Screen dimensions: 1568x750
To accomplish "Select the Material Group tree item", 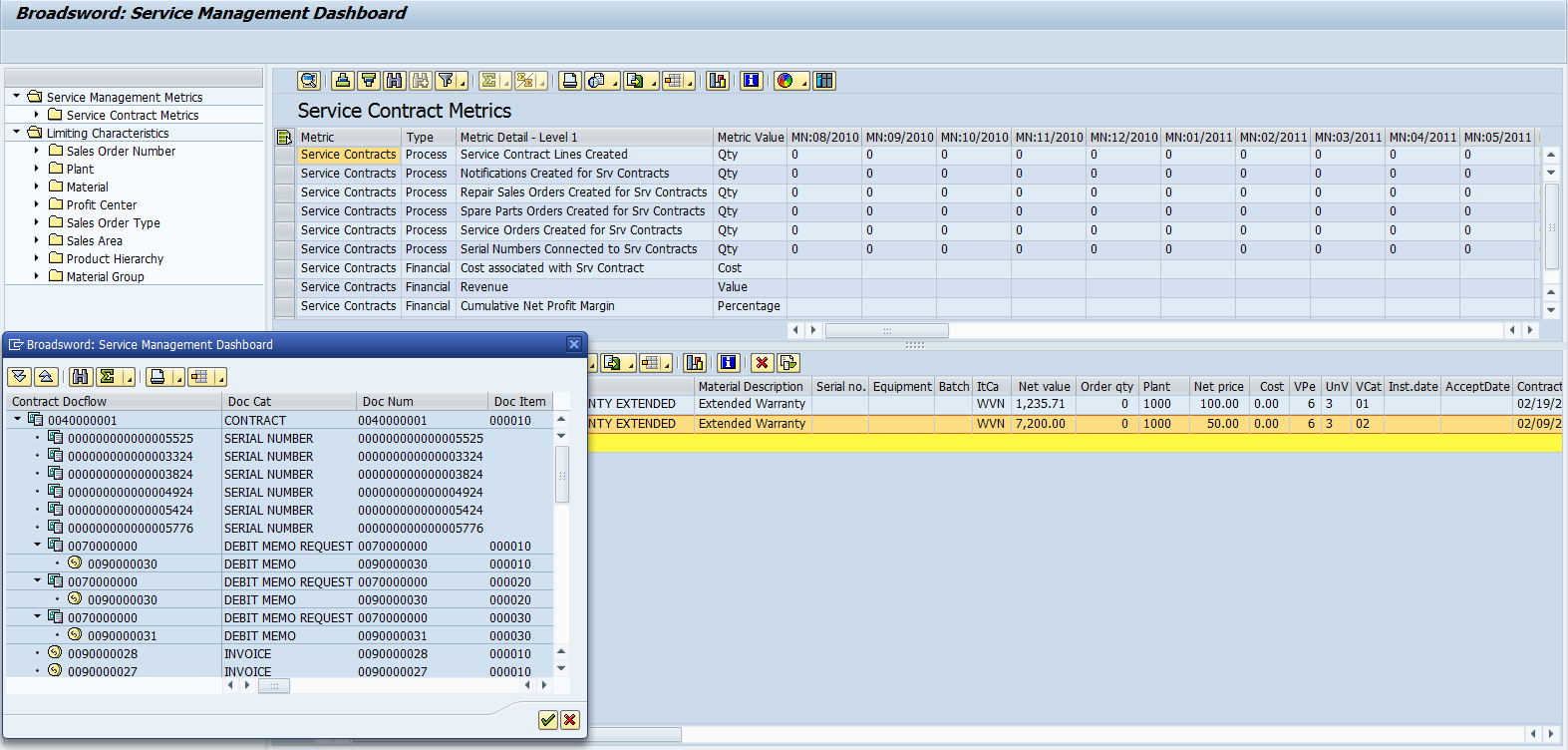I will tap(105, 276).
